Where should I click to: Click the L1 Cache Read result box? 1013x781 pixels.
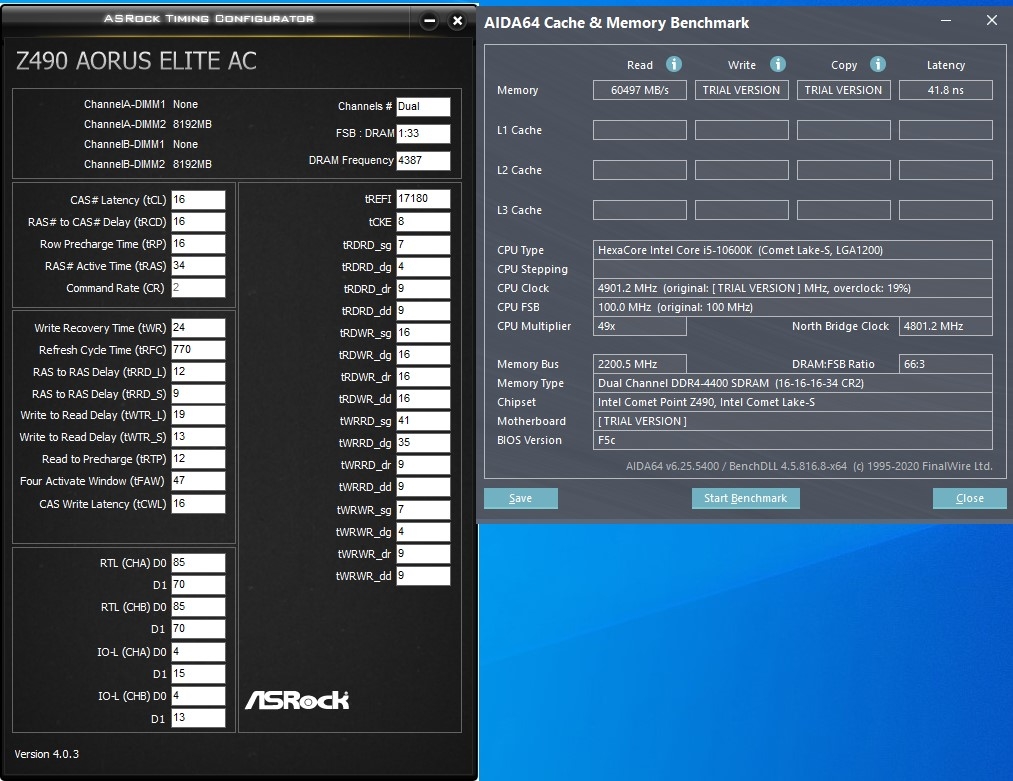pos(640,130)
